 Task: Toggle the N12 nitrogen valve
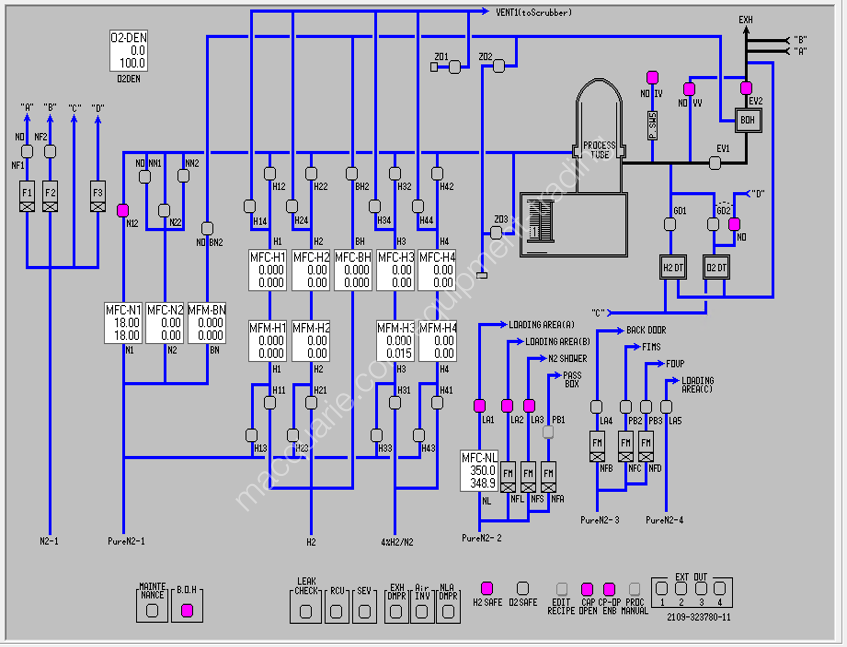coord(123,210)
